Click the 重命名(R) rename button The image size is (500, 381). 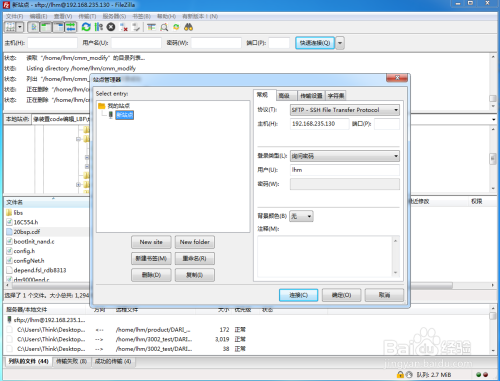click(195, 258)
